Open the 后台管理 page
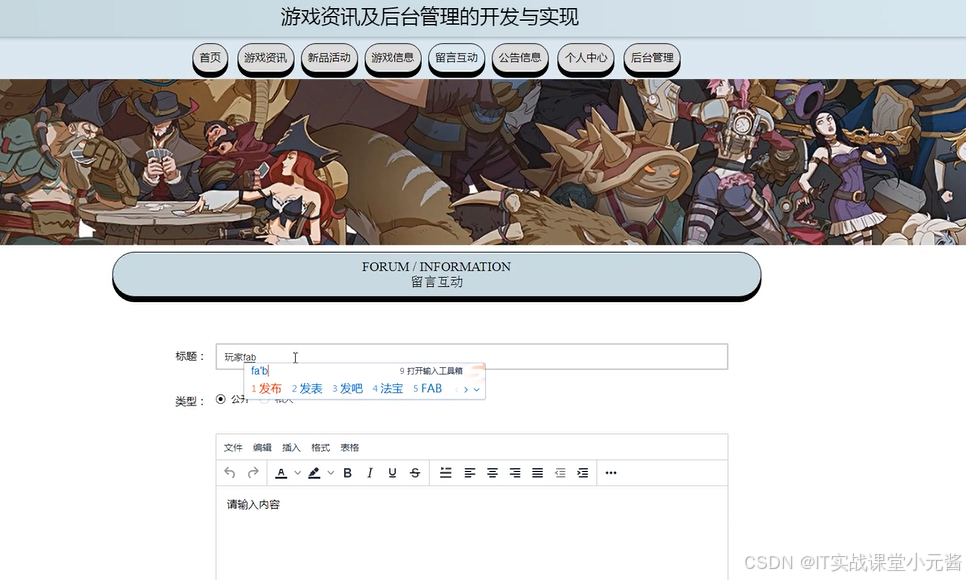The height and width of the screenshot is (580, 966). [652, 58]
